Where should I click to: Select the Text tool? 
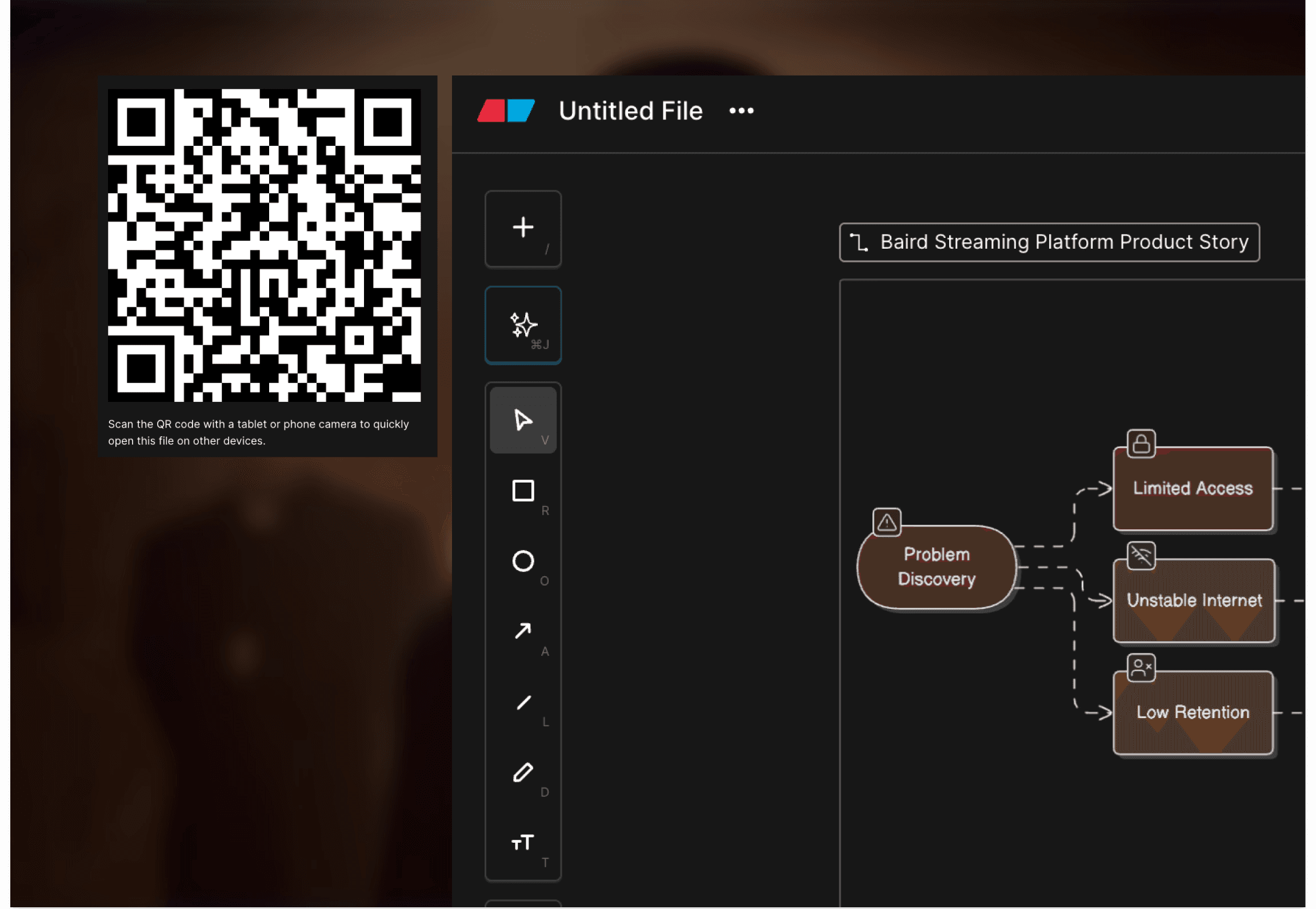coord(523,843)
